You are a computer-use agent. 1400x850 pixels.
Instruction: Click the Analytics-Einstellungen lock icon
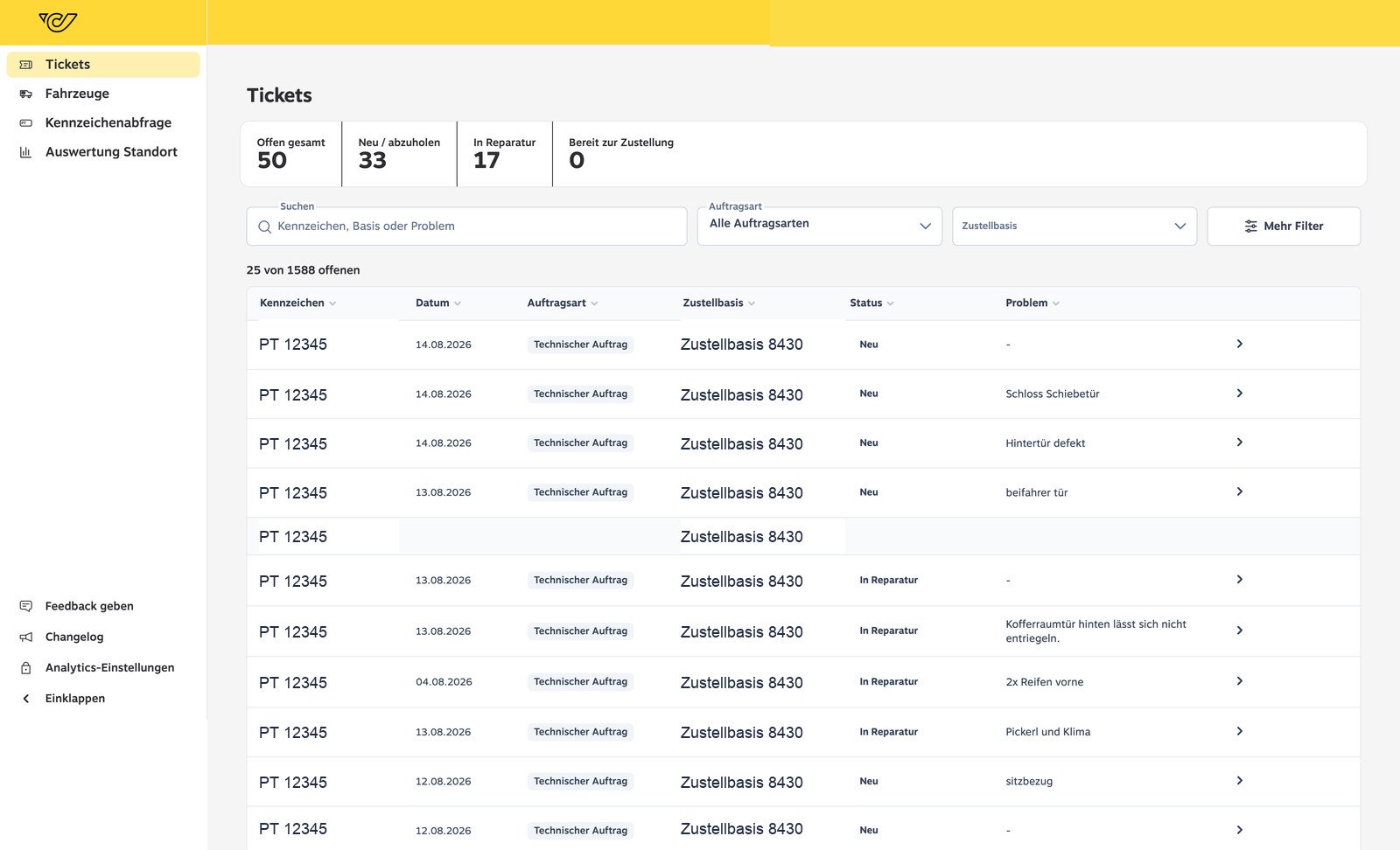point(26,667)
